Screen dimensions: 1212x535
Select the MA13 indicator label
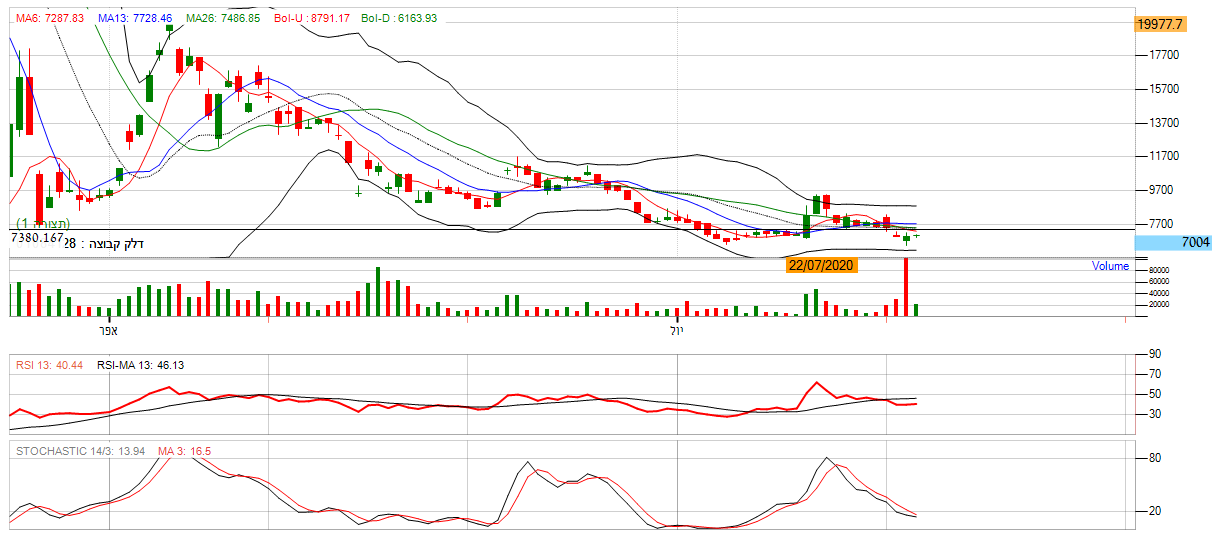[135, 19]
